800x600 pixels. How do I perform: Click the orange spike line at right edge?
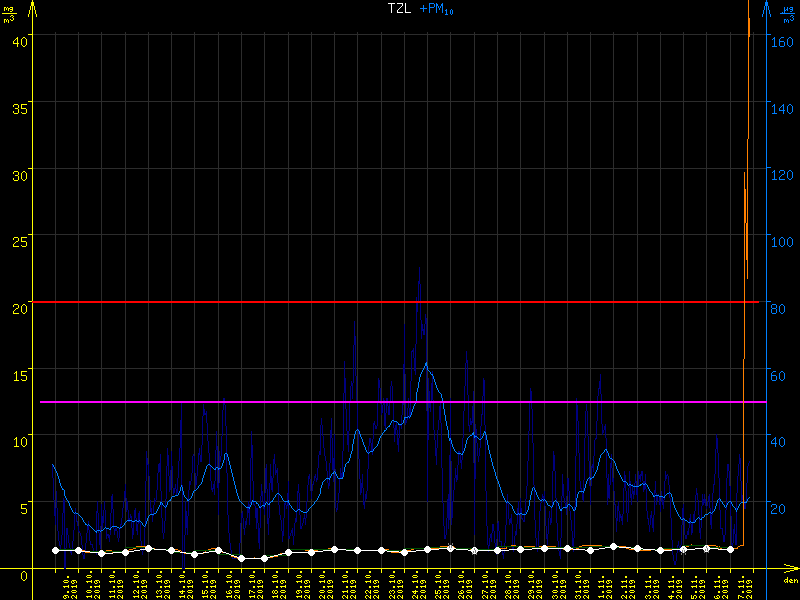746,200
